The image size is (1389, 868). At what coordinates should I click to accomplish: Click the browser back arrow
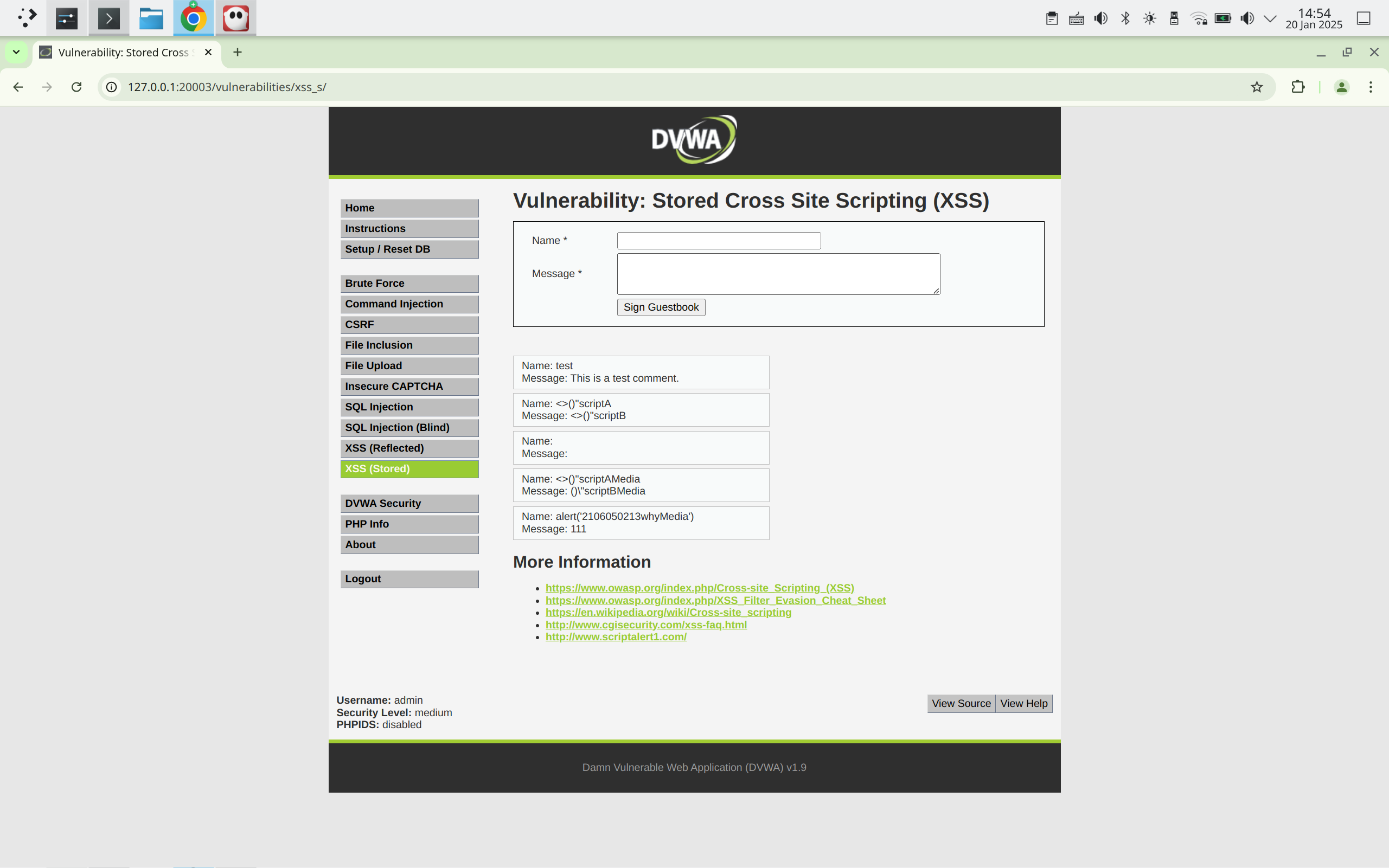(x=18, y=87)
